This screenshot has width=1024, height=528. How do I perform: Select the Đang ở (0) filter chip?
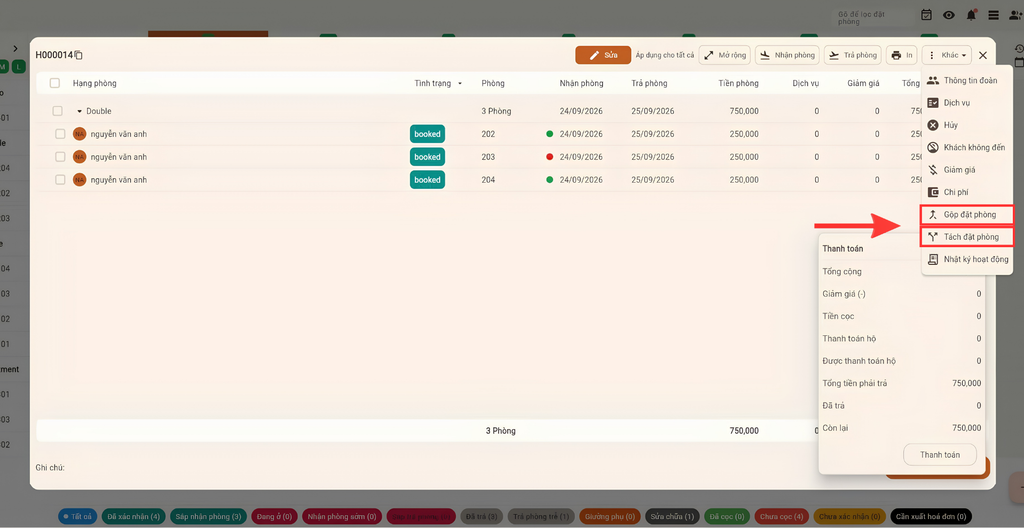tap(275, 516)
